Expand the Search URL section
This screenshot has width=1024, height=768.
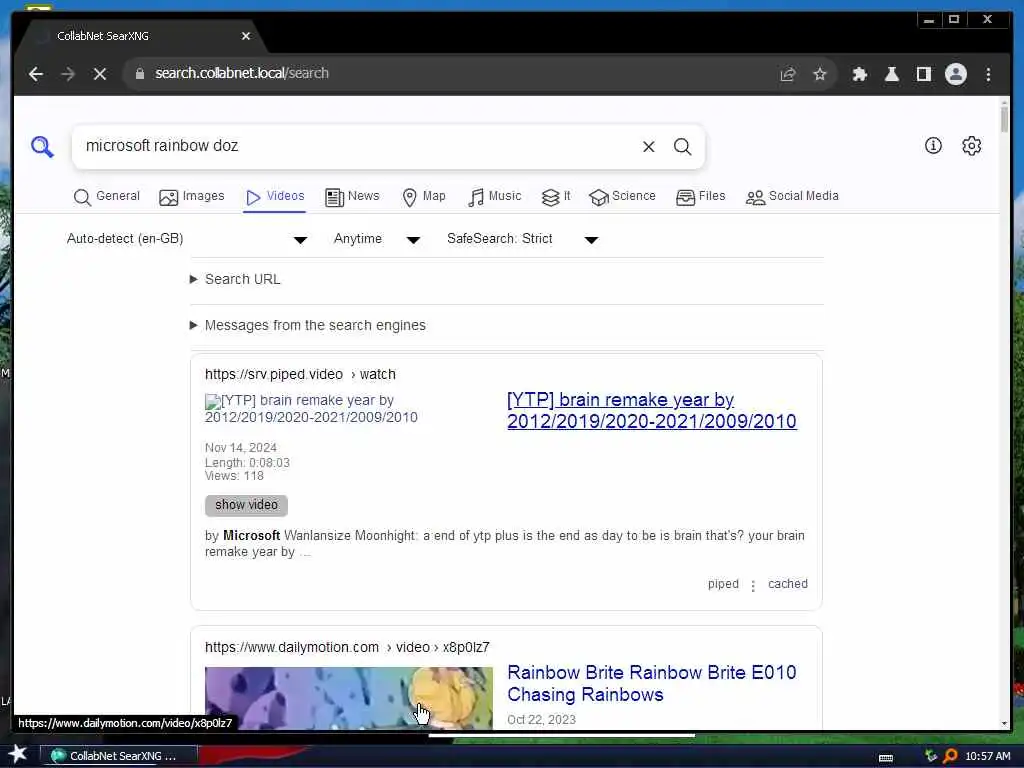[x=236, y=280]
